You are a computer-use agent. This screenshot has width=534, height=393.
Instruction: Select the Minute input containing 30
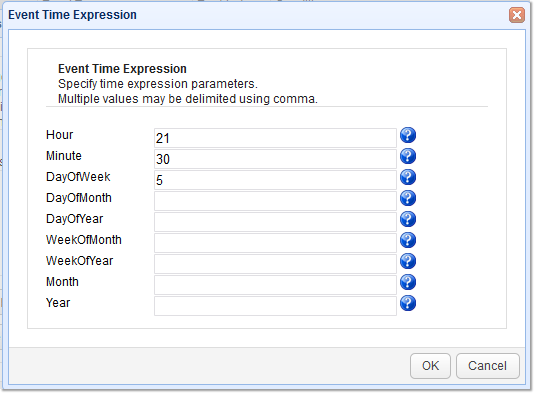pos(275,159)
